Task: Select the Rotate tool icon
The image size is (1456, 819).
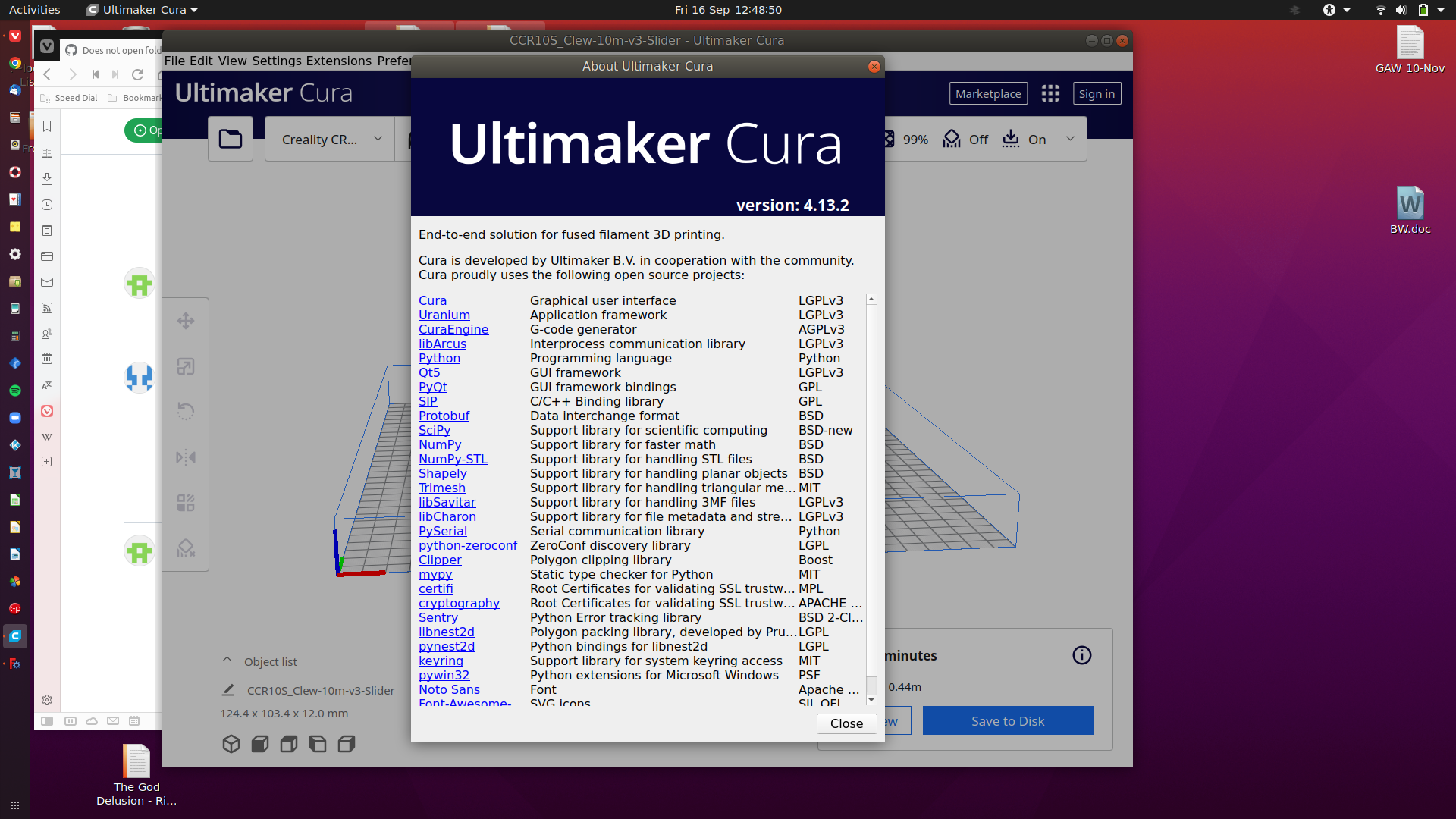Action: click(x=186, y=411)
